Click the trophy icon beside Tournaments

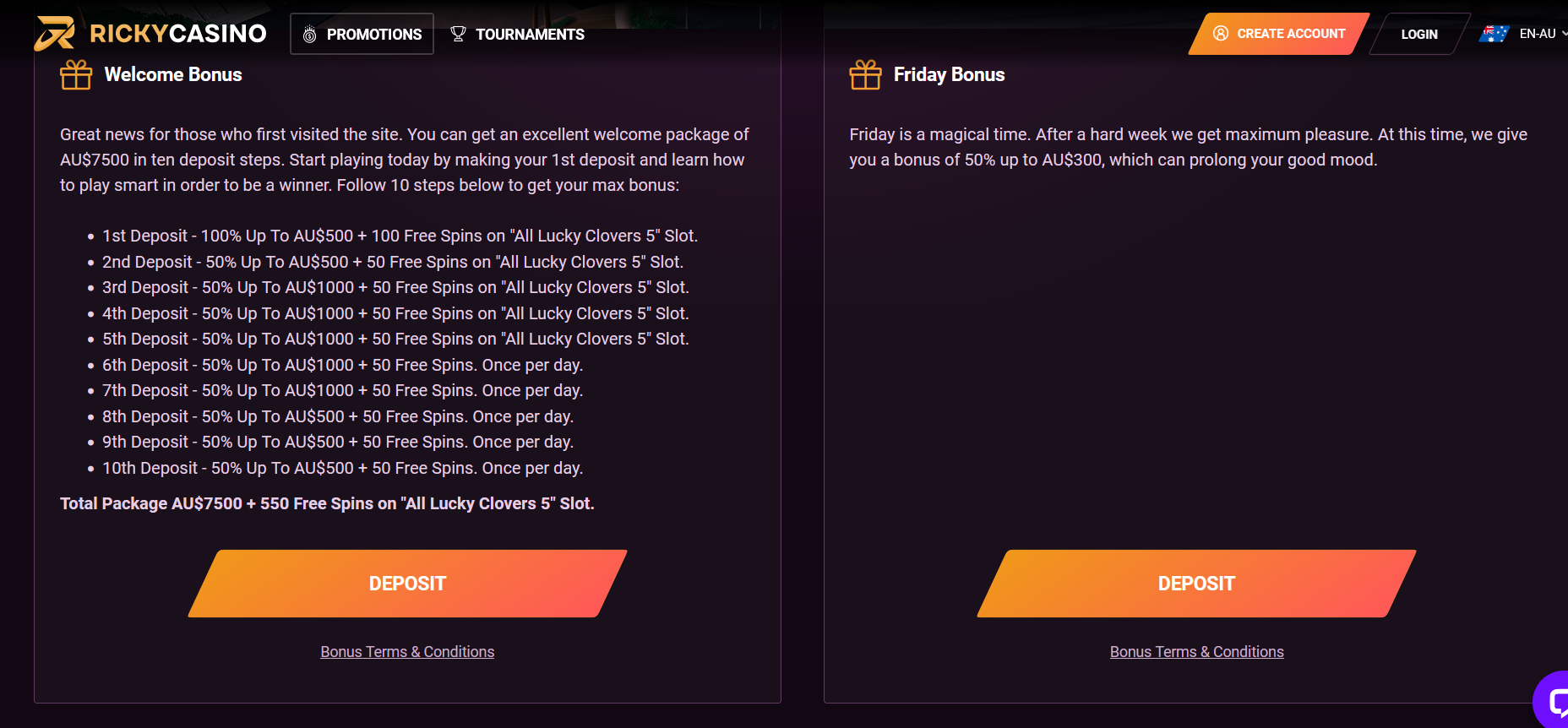tap(458, 34)
